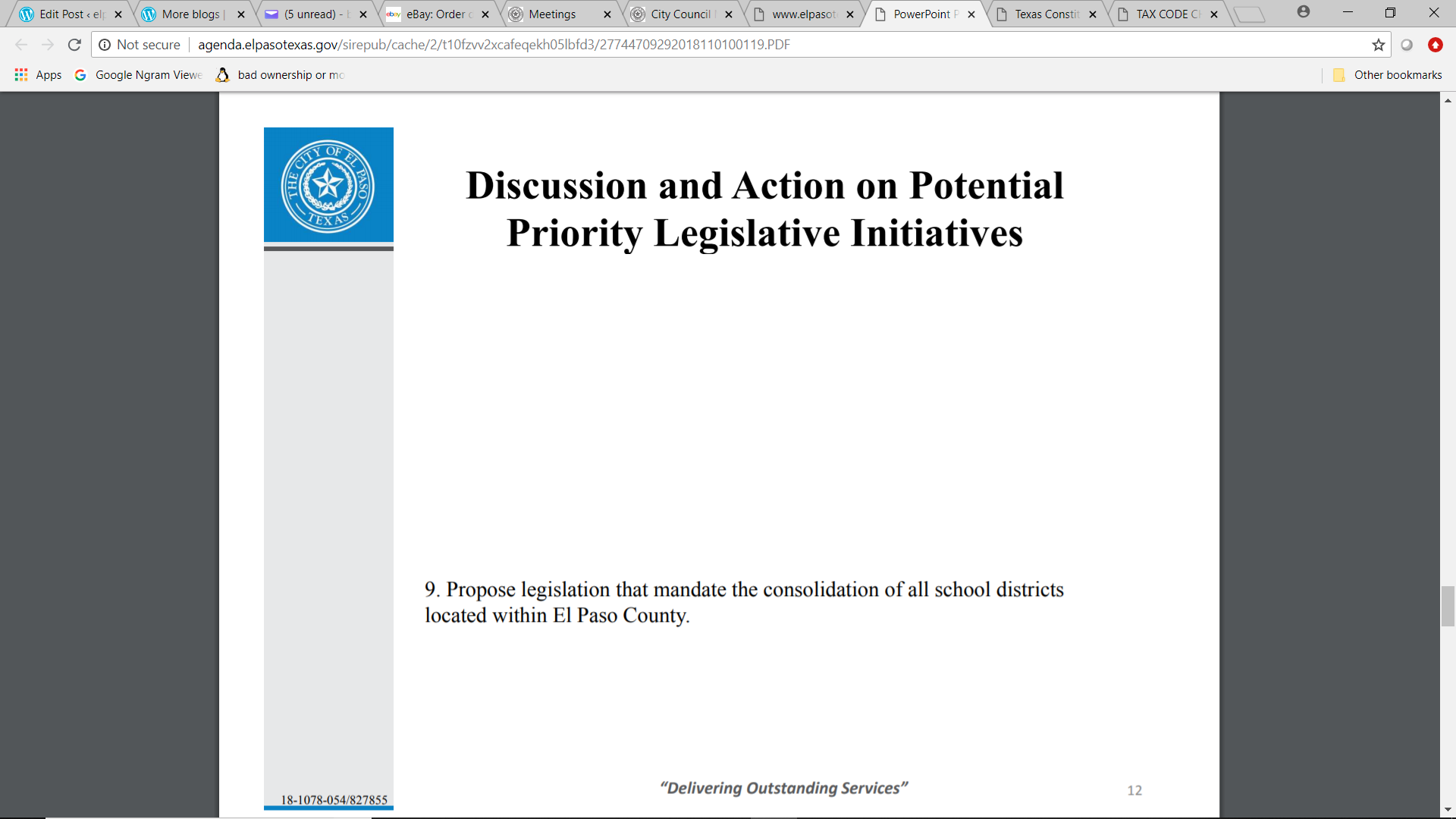Close the Meetings tab
The height and width of the screenshot is (819, 1456).
tap(607, 14)
